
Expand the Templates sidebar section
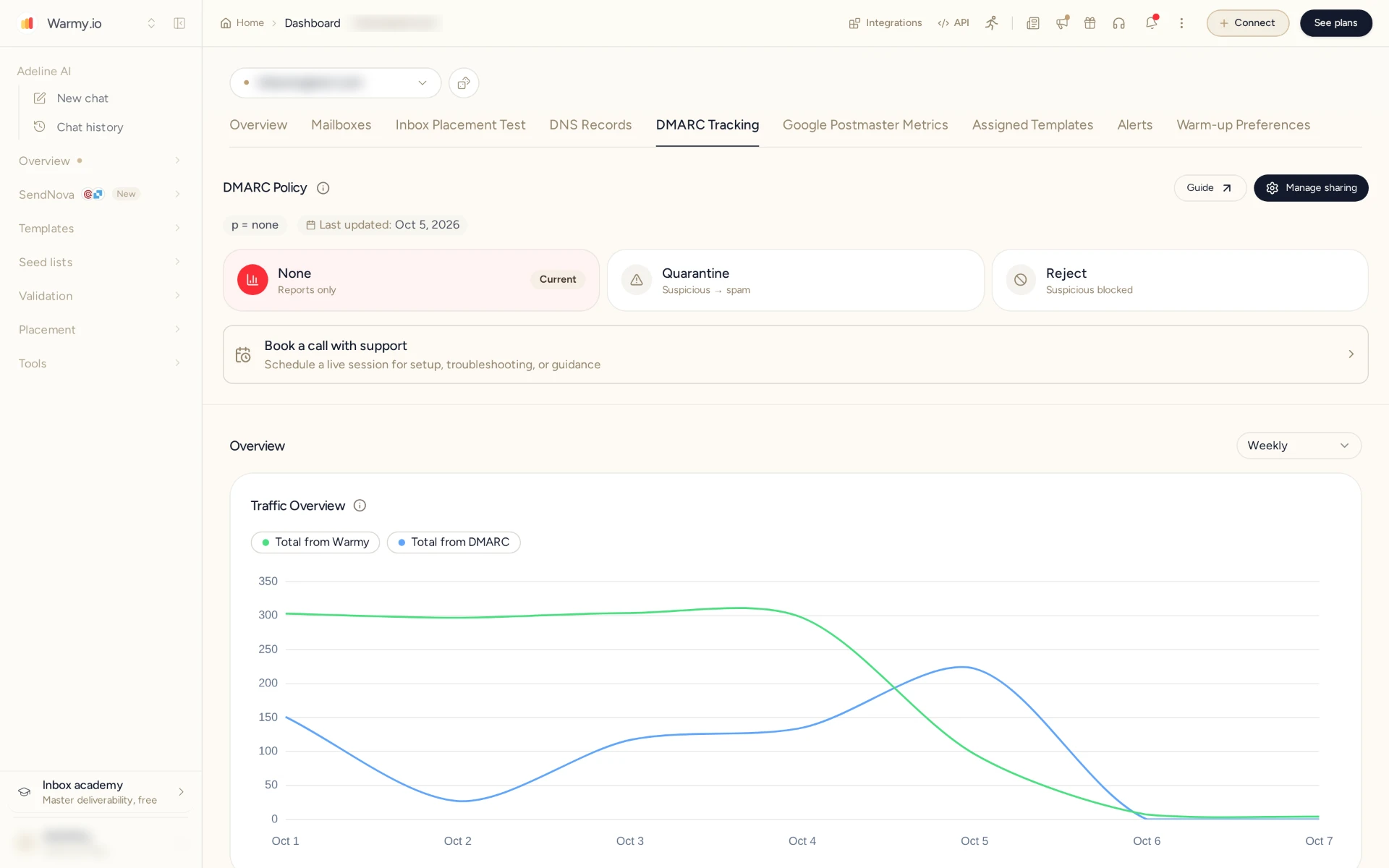click(x=100, y=229)
